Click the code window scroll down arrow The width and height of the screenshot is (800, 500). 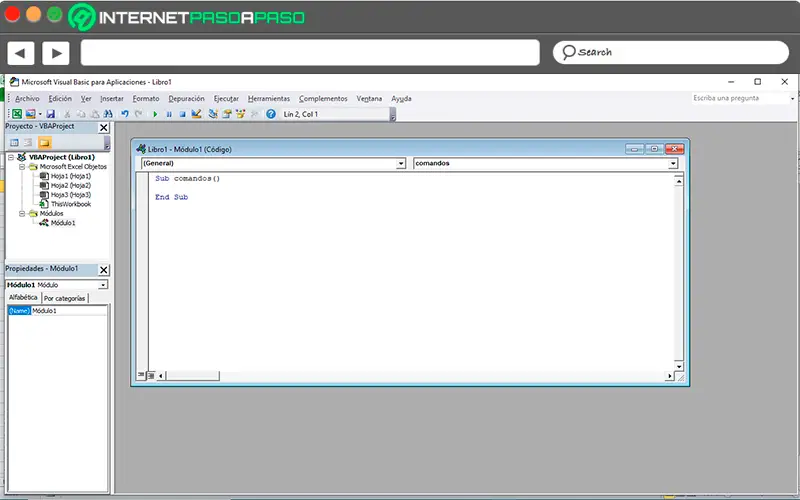point(679,366)
